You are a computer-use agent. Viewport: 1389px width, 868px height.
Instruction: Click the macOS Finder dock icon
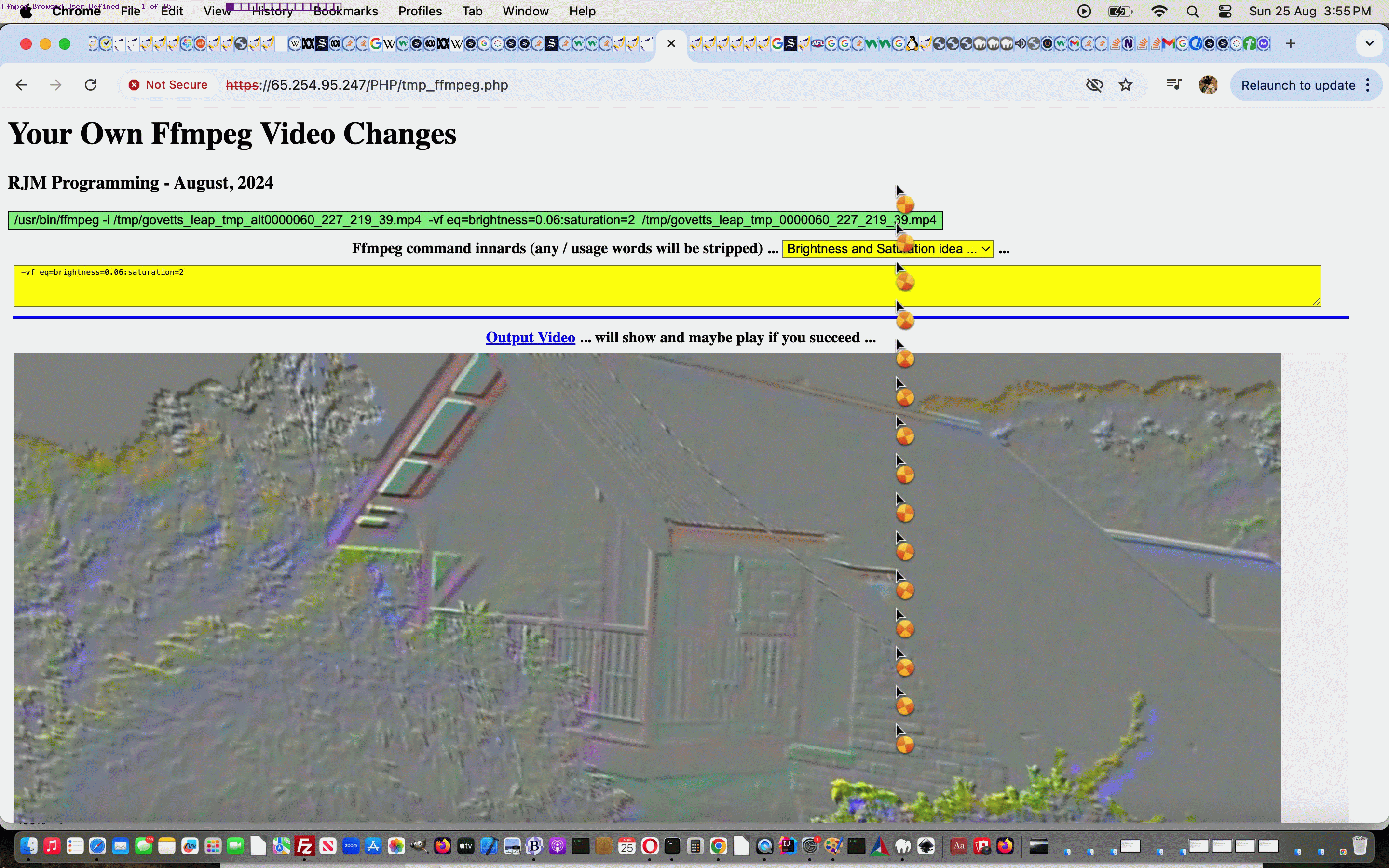27,846
